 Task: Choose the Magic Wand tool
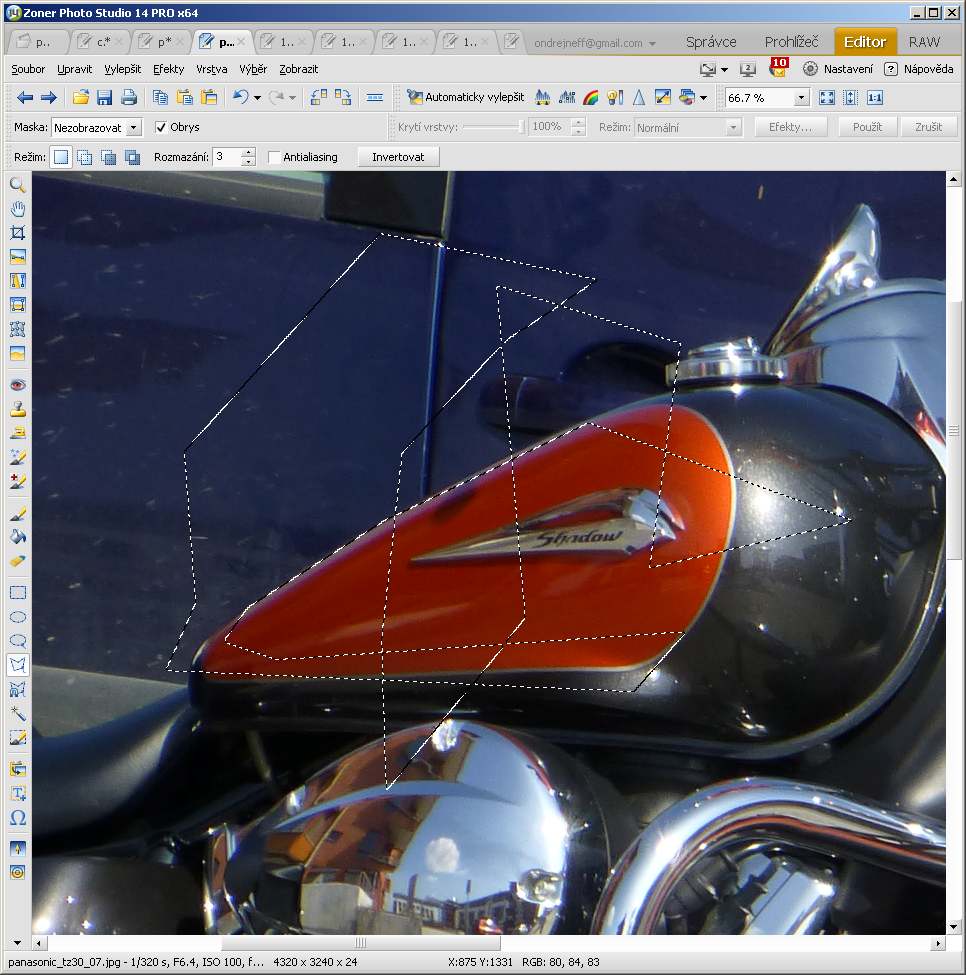[x=17, y=713]
